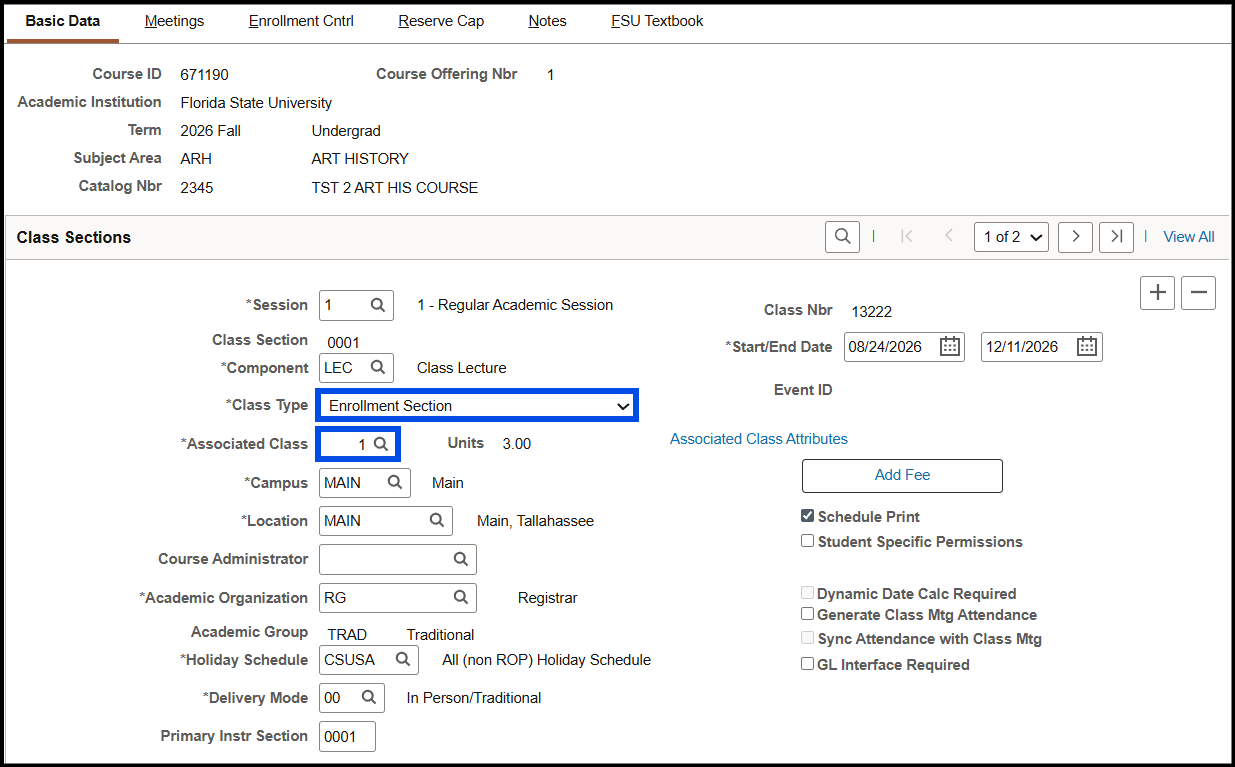The height and width of the screenshot is (767, 1235).
Task: Click into the Primary Instr Section field
Action: click(x=347, y=736)
